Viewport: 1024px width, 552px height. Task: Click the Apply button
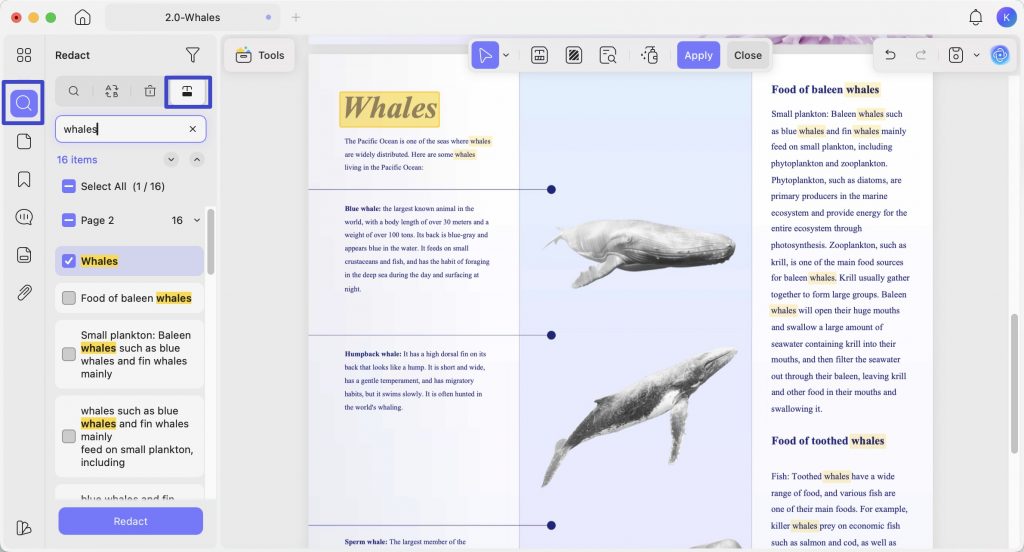[698, 56]
